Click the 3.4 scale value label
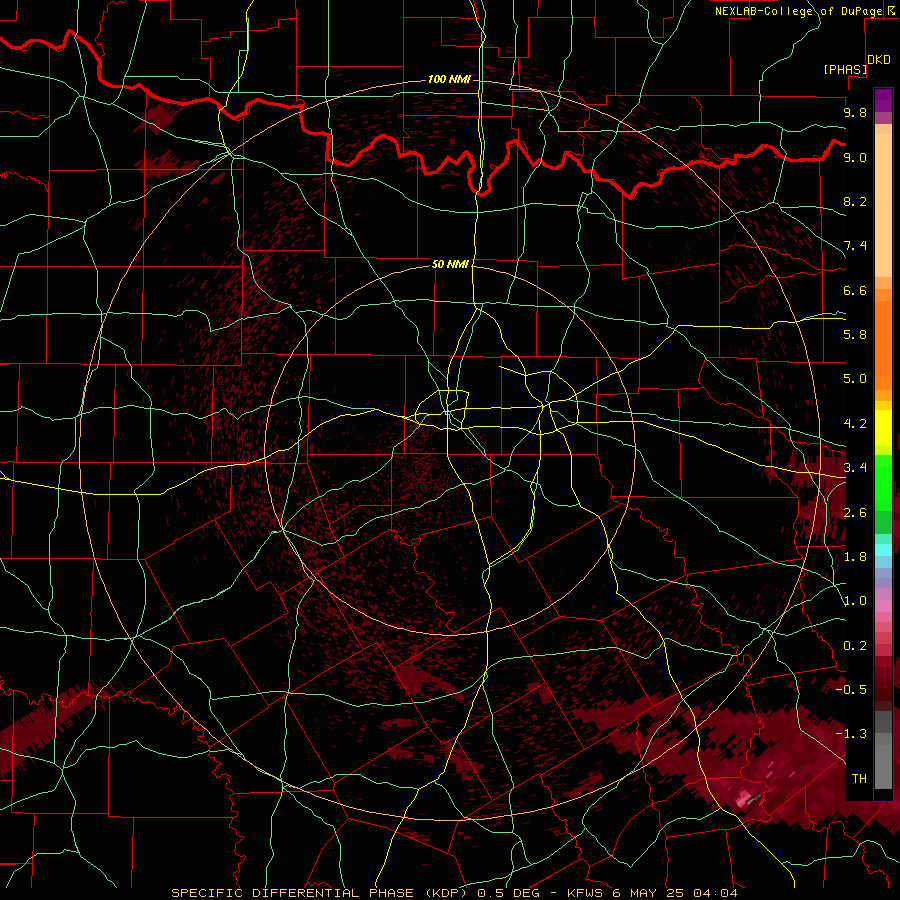The width and height of the screenshot is (900, 900). click(855, 468)
